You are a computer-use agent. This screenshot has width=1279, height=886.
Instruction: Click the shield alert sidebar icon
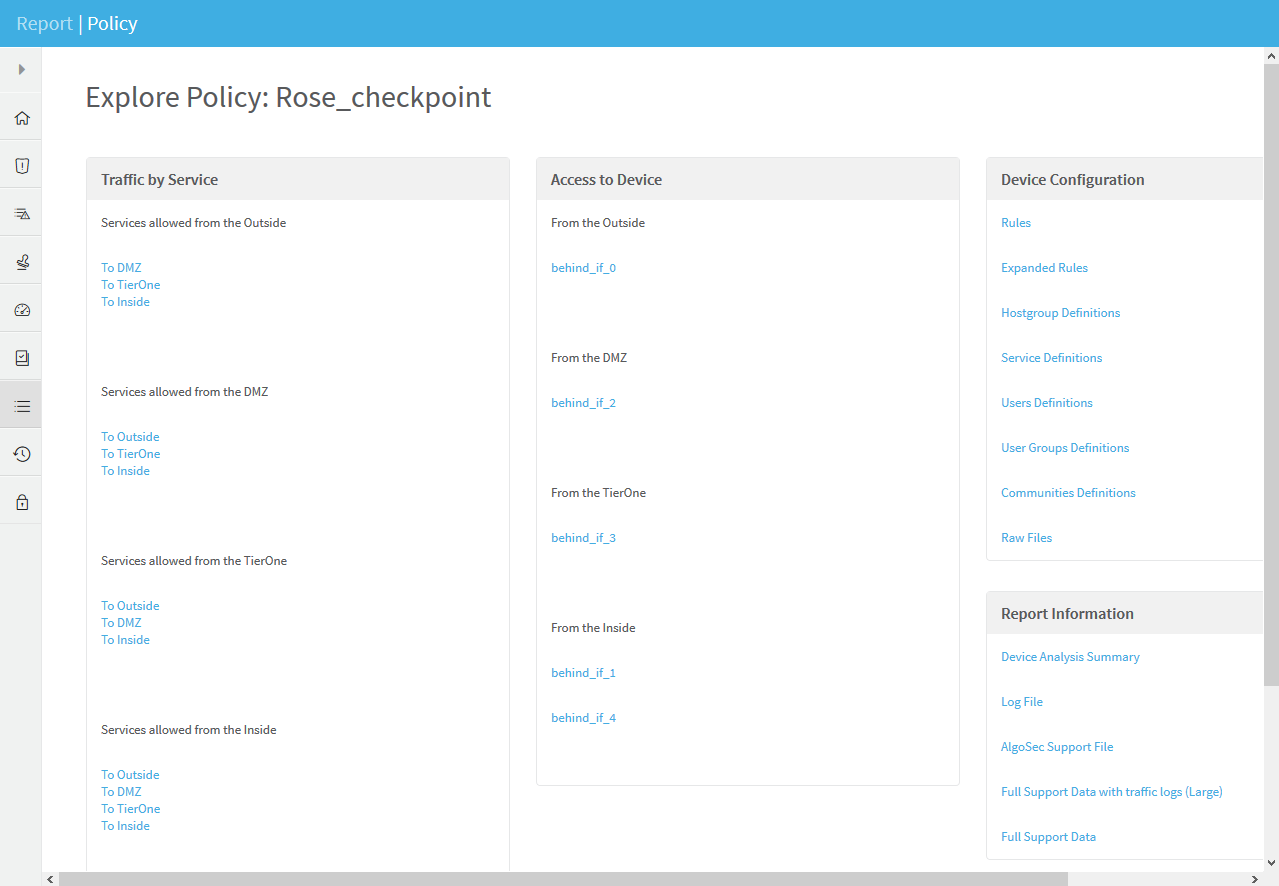[21, 166]
